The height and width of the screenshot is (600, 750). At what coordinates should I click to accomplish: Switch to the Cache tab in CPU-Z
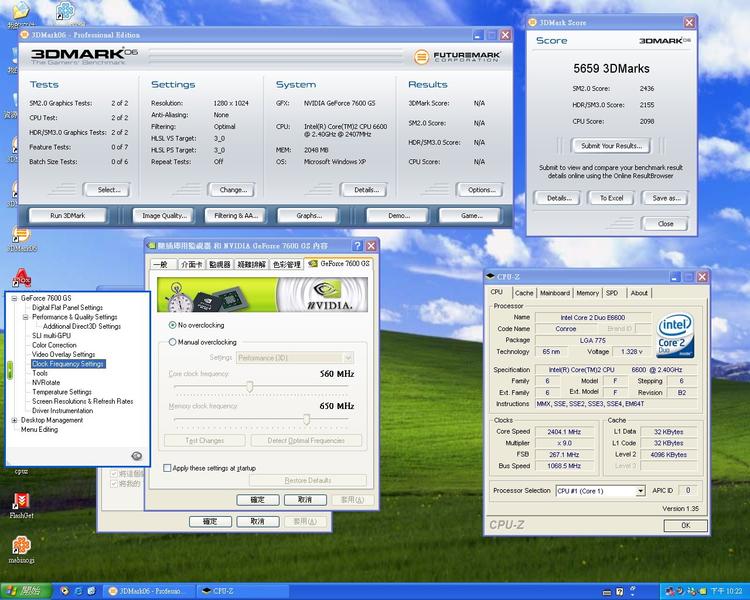pyautogui.click(x=524, y=293)
